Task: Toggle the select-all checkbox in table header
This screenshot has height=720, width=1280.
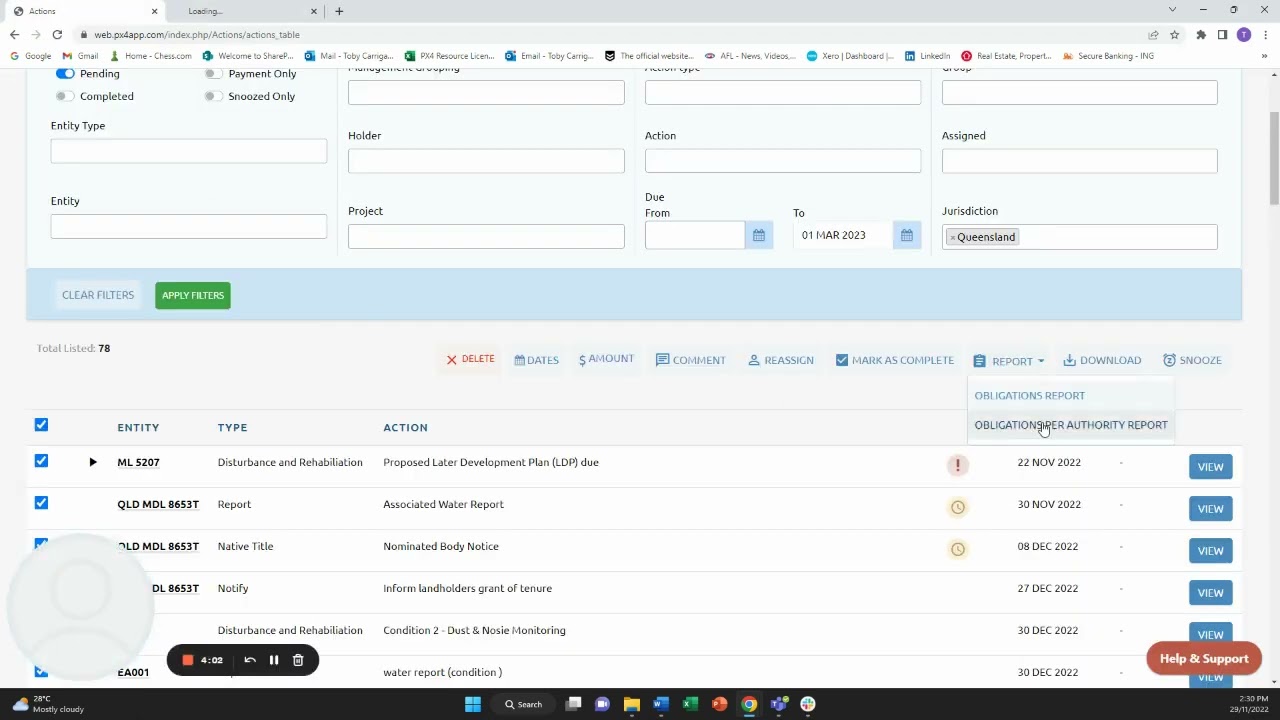Action: (41, 425)
